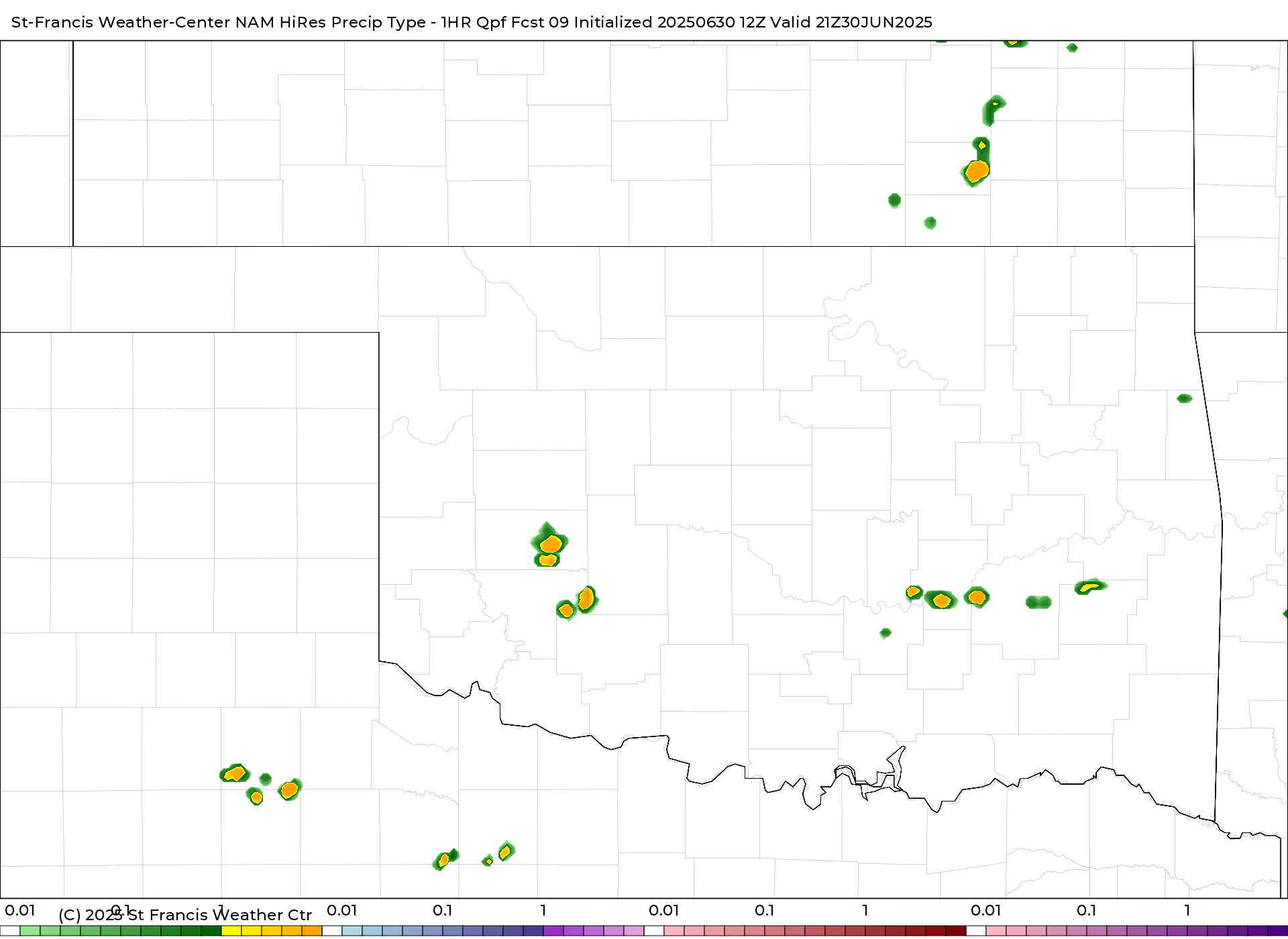Select the bright yellow legend swatch

[231, 931]
